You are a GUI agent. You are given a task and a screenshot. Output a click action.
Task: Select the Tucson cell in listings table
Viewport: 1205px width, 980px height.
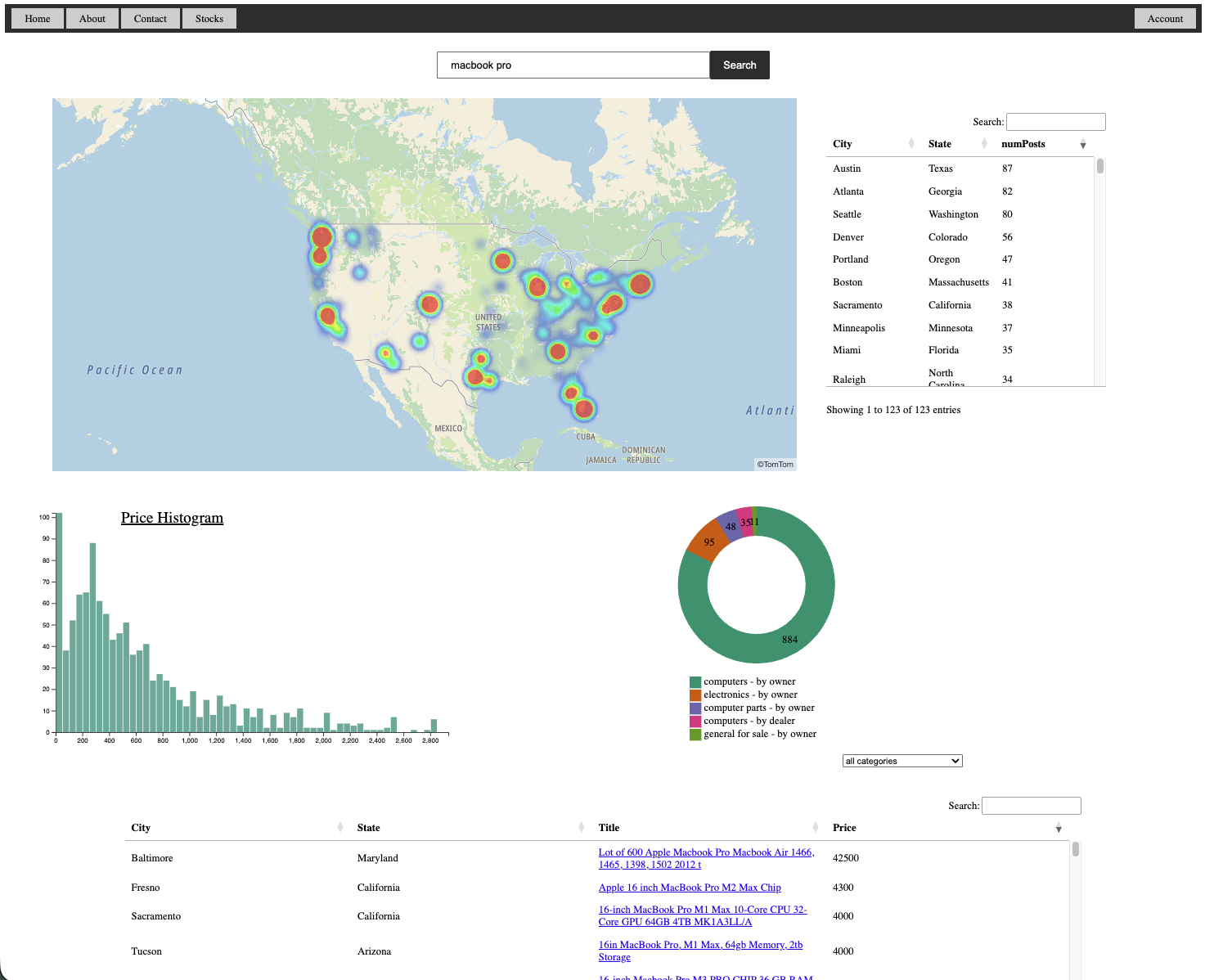[x=146, y=951]
